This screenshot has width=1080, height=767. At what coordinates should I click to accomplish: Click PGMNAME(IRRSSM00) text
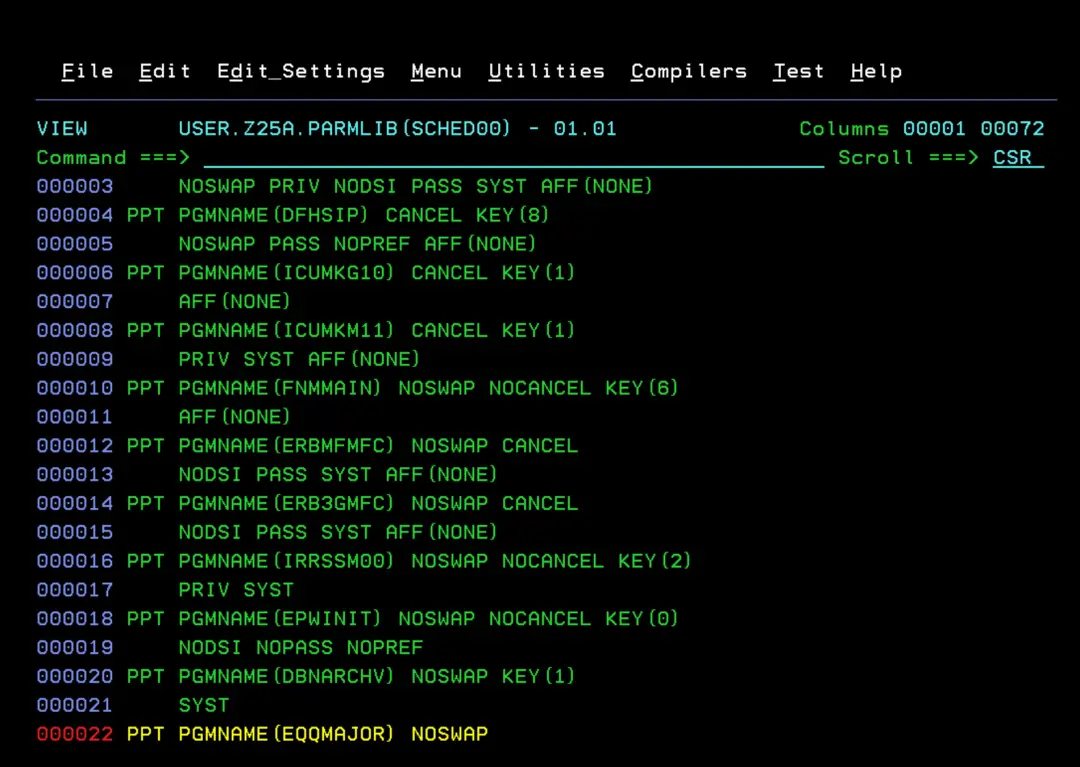point(287,562)
